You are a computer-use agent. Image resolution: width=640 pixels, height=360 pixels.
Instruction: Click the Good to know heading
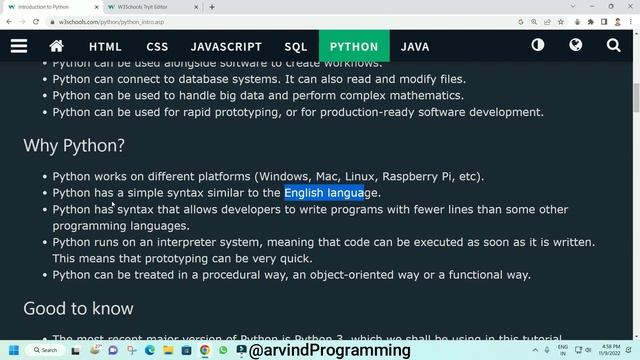78,309
